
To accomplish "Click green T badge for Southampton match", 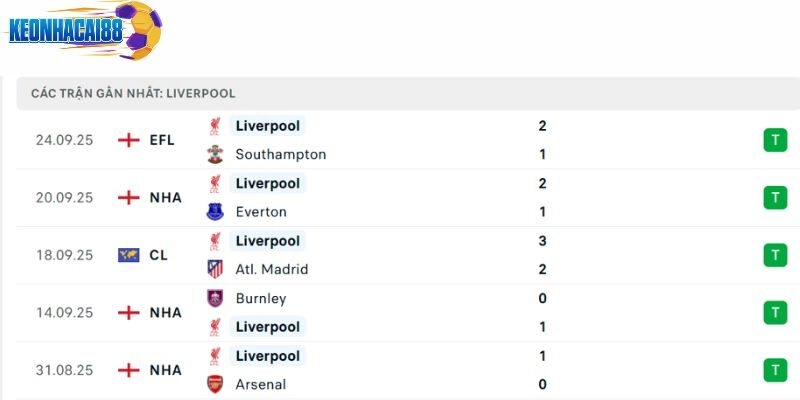I will (774, 140).
